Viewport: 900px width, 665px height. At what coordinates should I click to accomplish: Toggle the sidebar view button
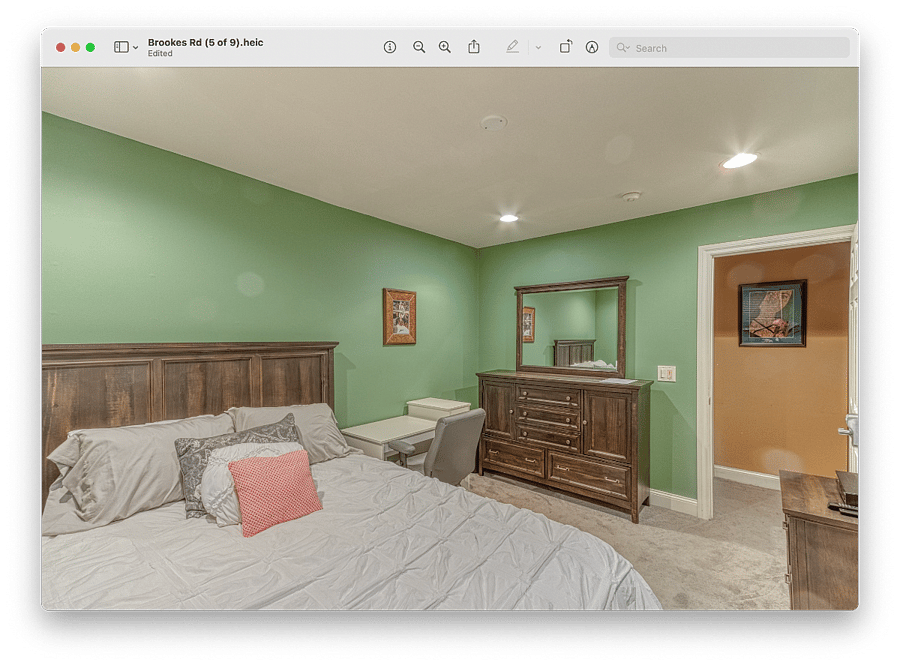[121, 47]
